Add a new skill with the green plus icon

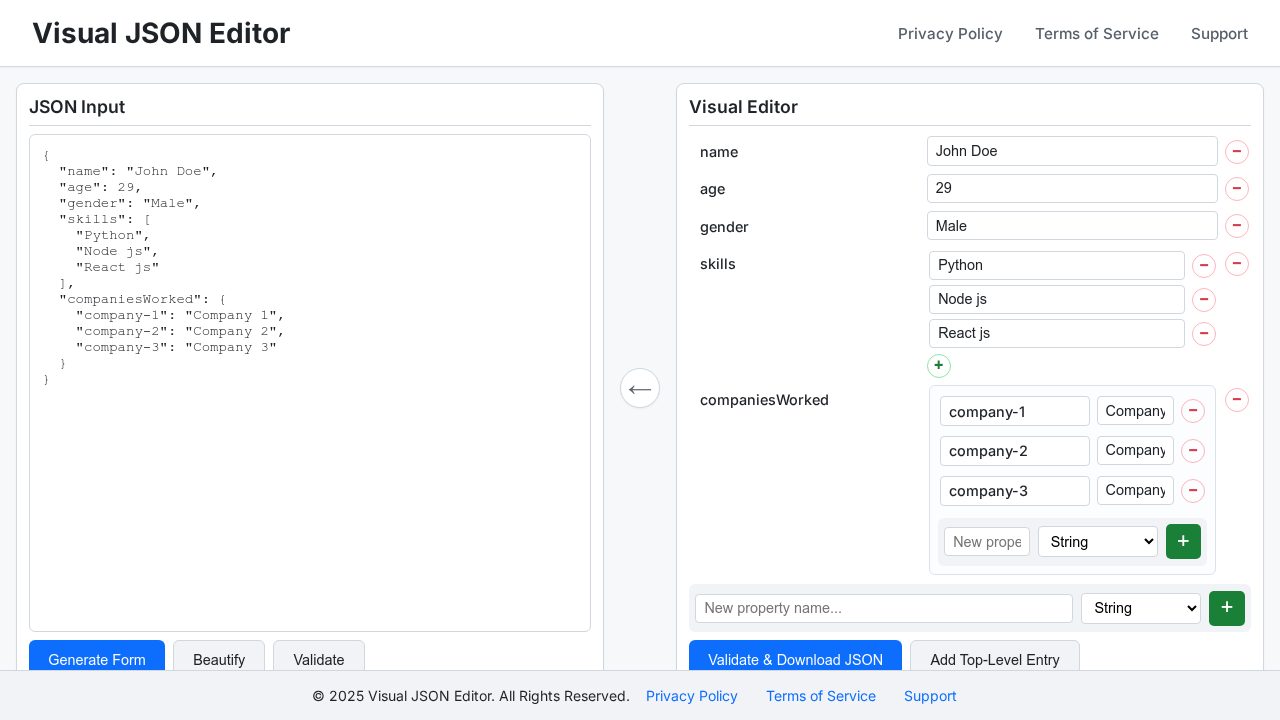point(939,365)
